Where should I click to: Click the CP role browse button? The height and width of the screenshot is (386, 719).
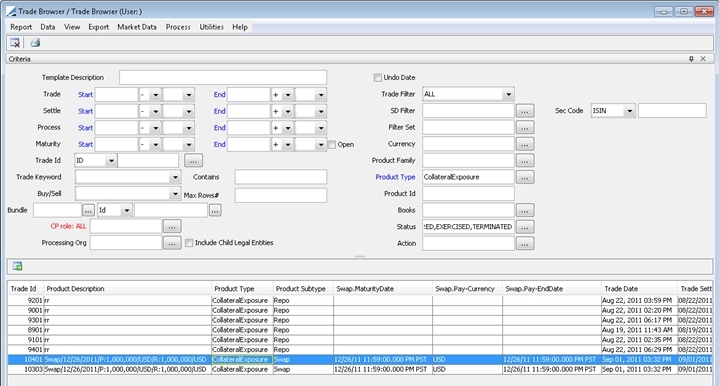[x=171, y=226]
